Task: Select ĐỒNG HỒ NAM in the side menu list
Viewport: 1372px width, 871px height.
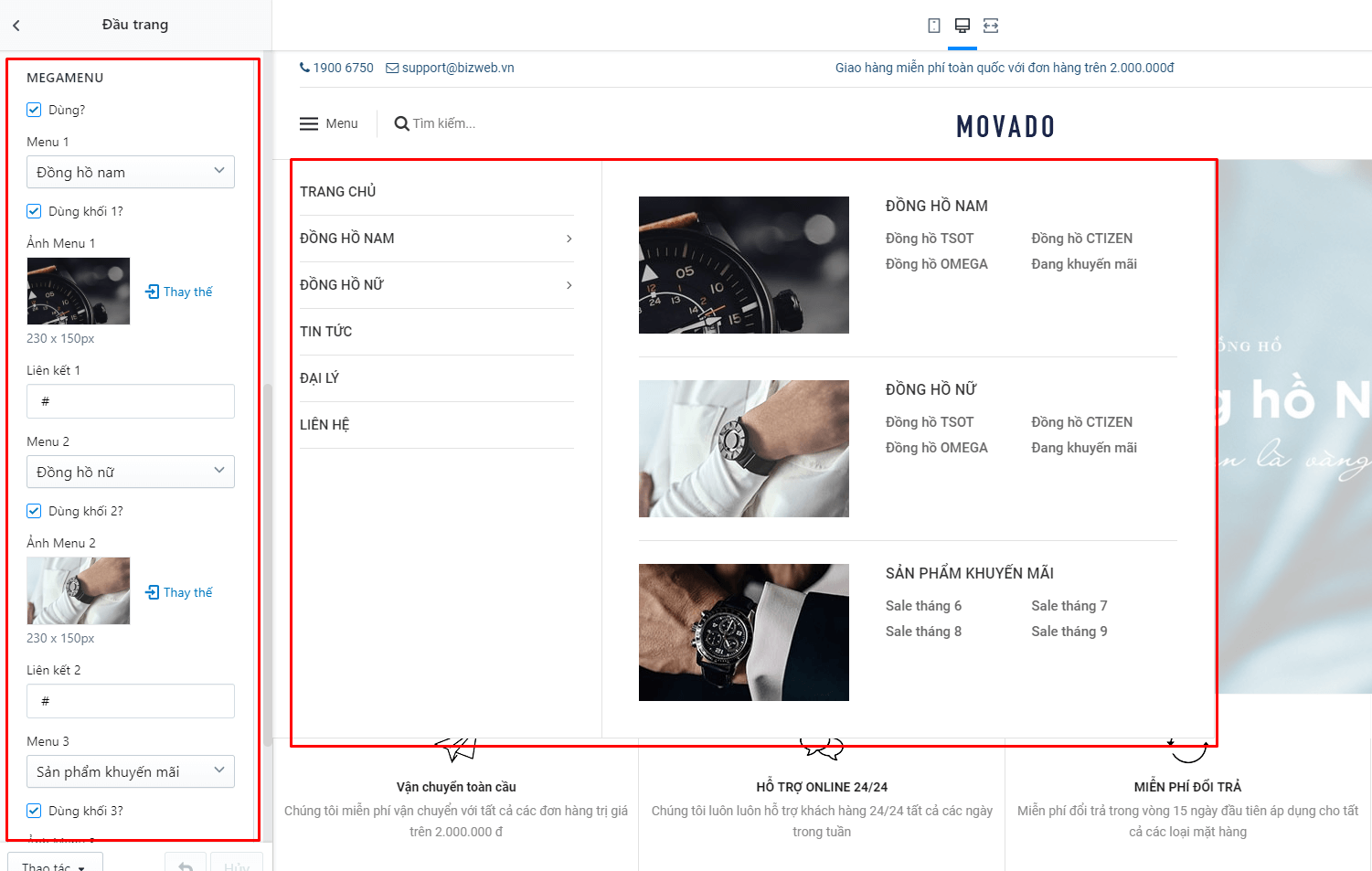Action: click(x=347, y=239)
